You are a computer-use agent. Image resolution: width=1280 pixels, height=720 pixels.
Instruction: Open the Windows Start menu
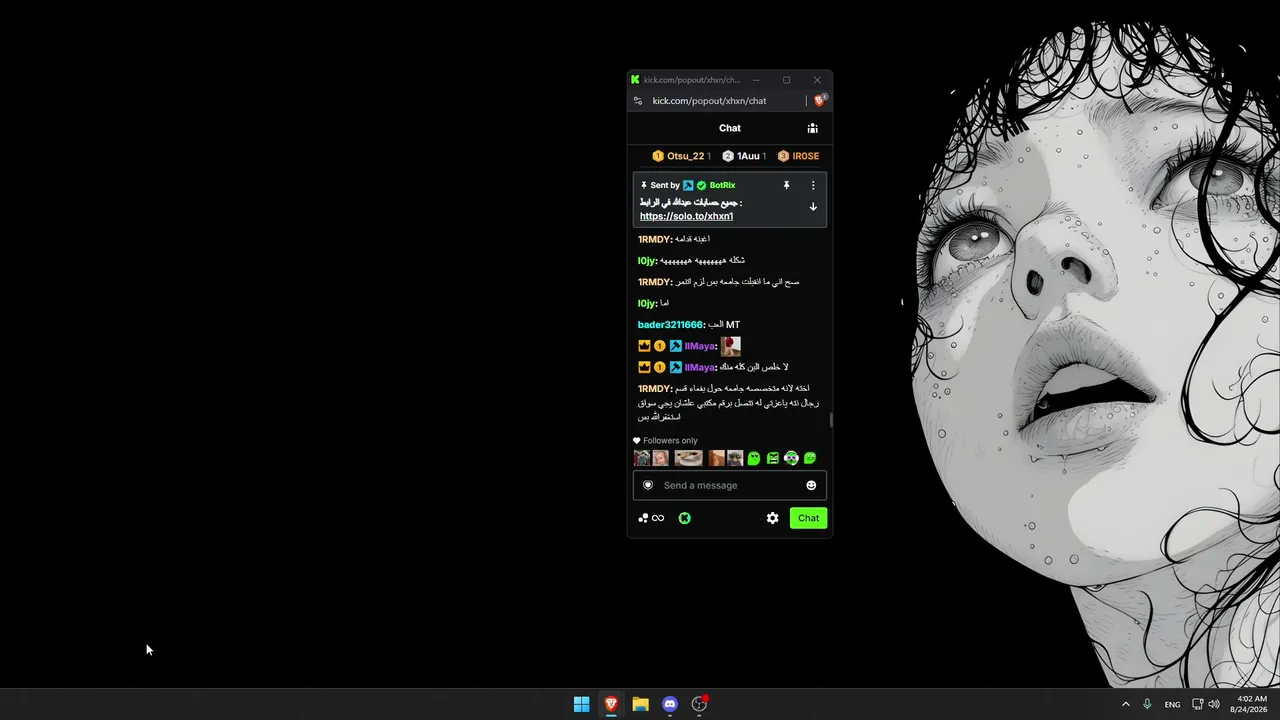581,704
